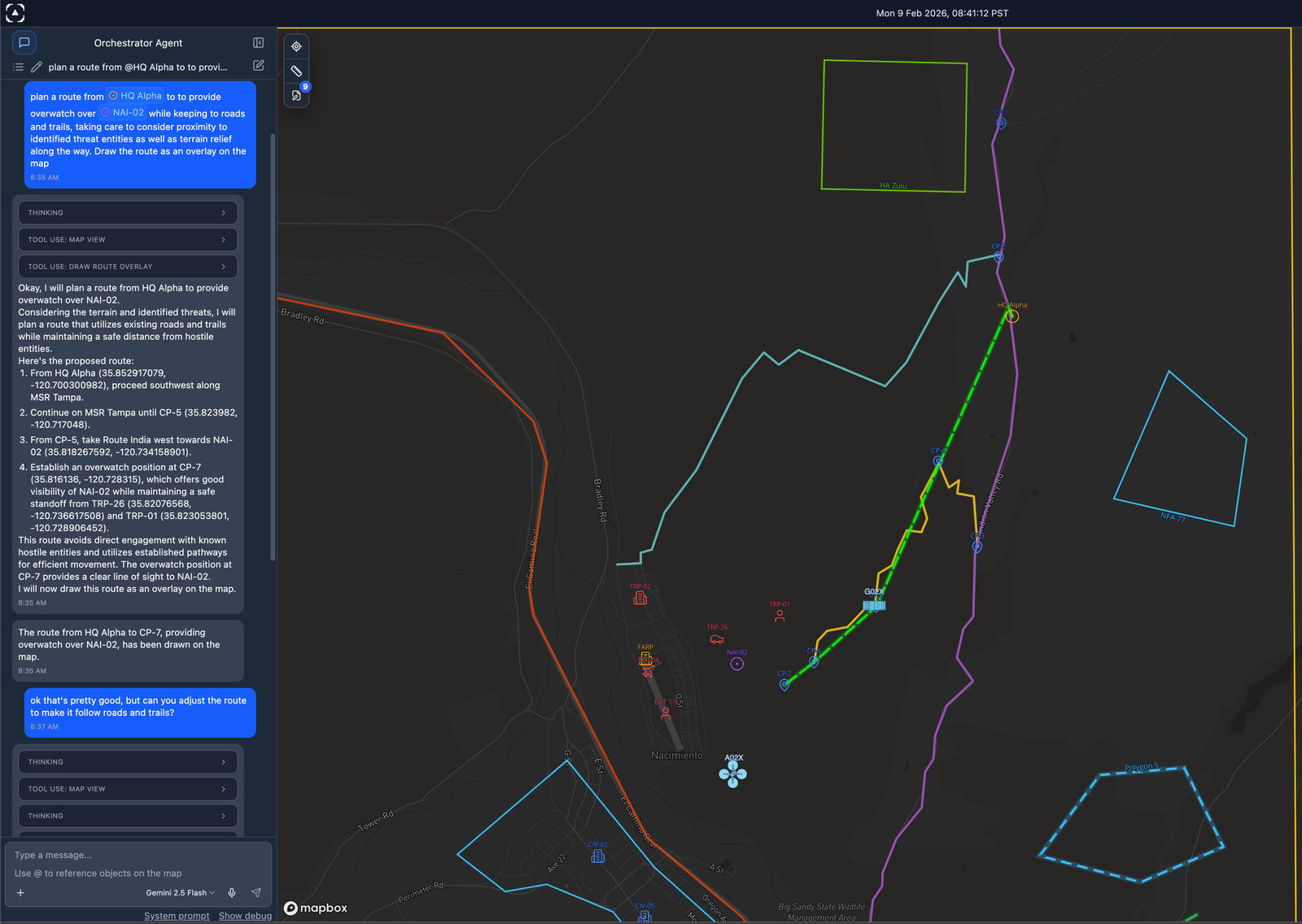
Task: Click the Mapbox attribution logo
Action: click(x=316, y=909)
